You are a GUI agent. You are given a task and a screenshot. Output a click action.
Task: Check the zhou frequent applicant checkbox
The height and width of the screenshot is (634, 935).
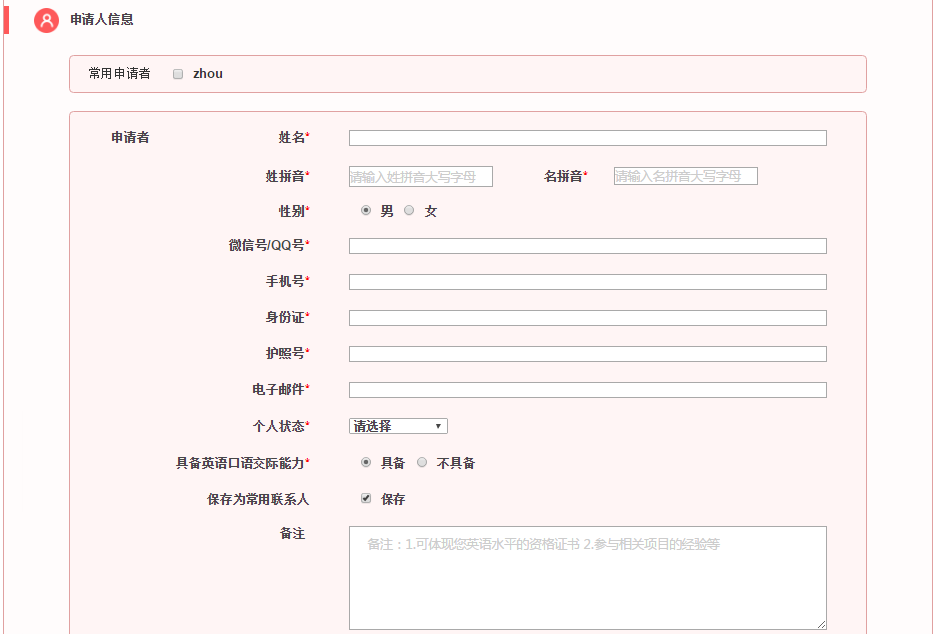point(178,74)
